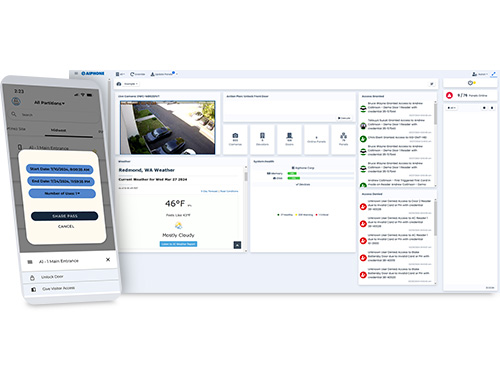This screenshot has width=500, height=375.
Task: Open the Update Panels dropdown in toolbar
Action: click(164, 74)
